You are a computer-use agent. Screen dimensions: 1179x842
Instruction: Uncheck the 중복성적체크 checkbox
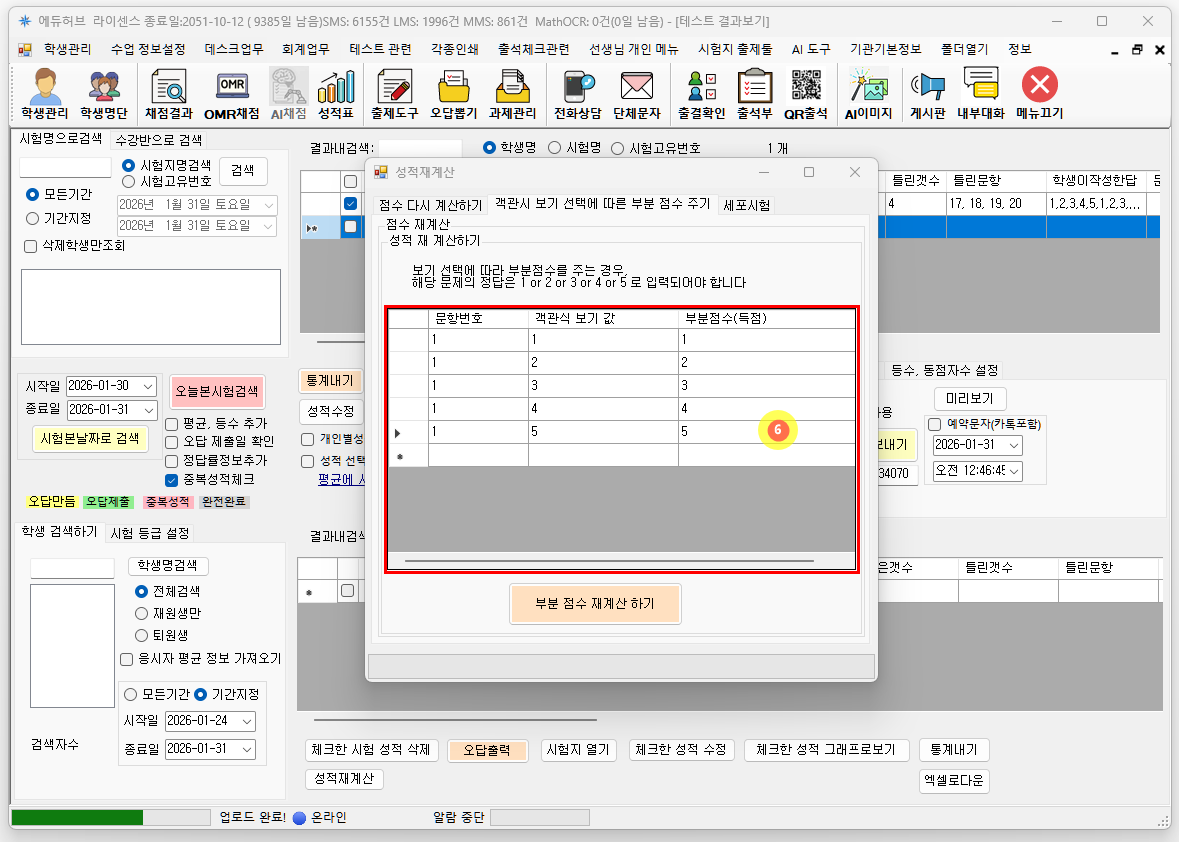point(172,480)
